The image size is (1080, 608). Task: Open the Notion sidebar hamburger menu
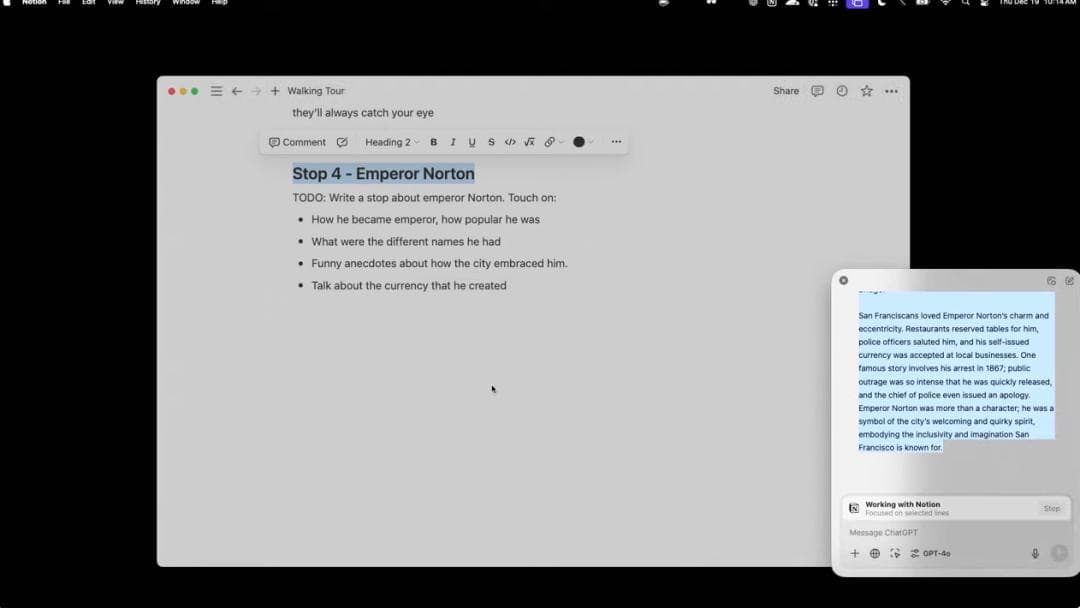(x=216, y=91)
